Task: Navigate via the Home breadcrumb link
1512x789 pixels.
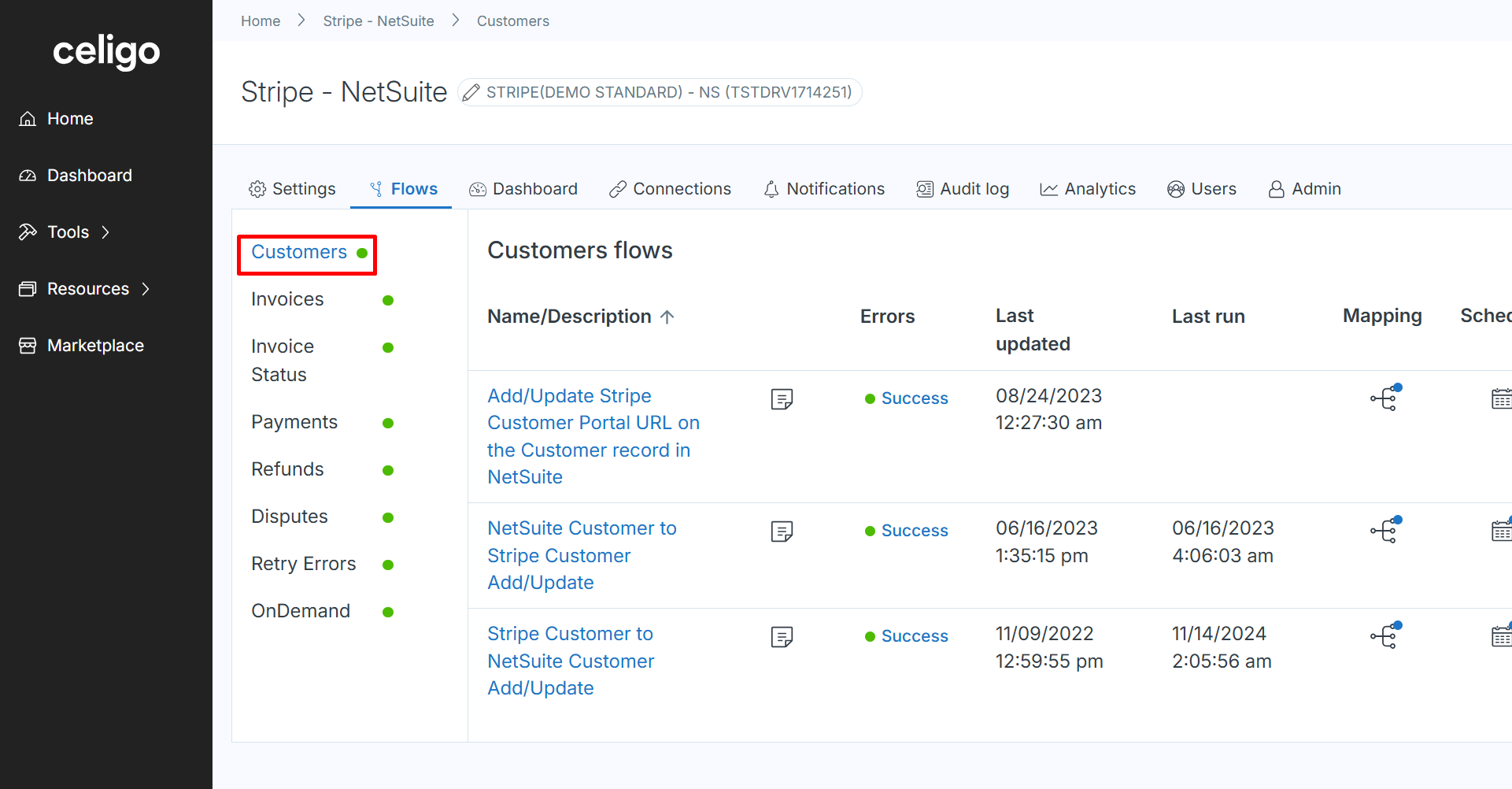Action: click(x=261, y=20)
